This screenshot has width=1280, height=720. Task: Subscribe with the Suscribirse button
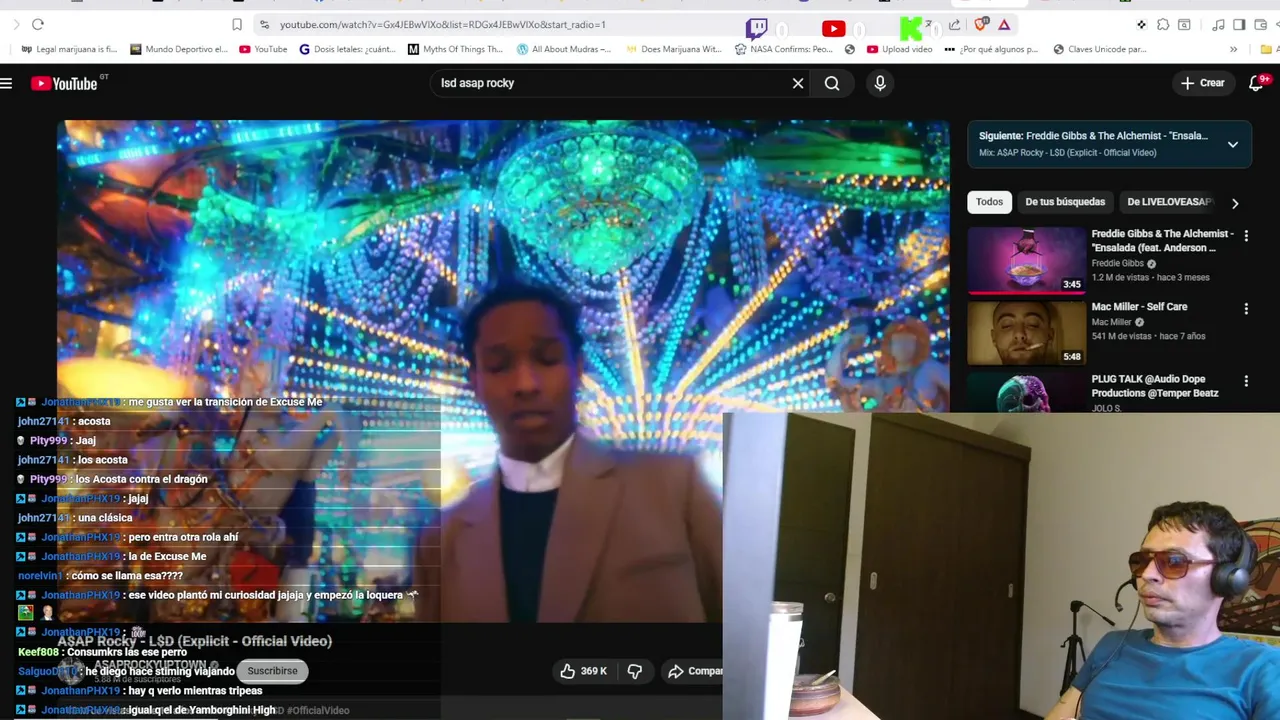click(x=273, y=671)
